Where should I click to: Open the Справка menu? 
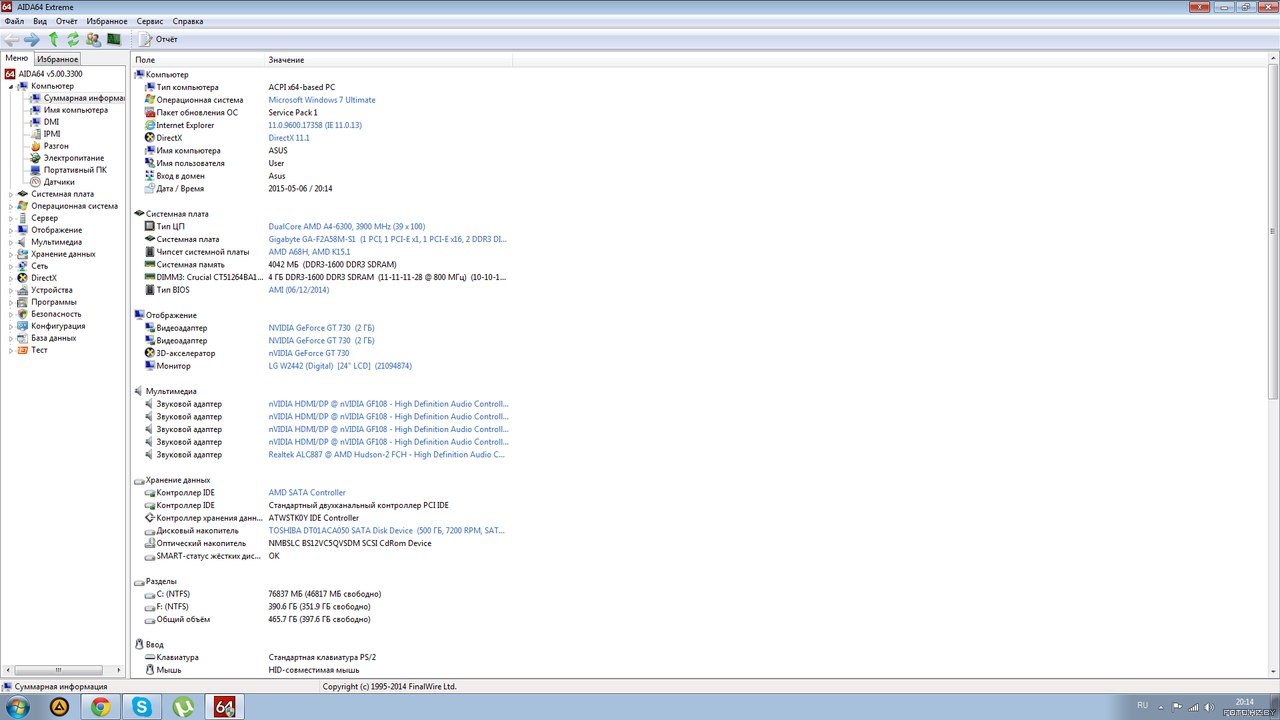(188, 21)
